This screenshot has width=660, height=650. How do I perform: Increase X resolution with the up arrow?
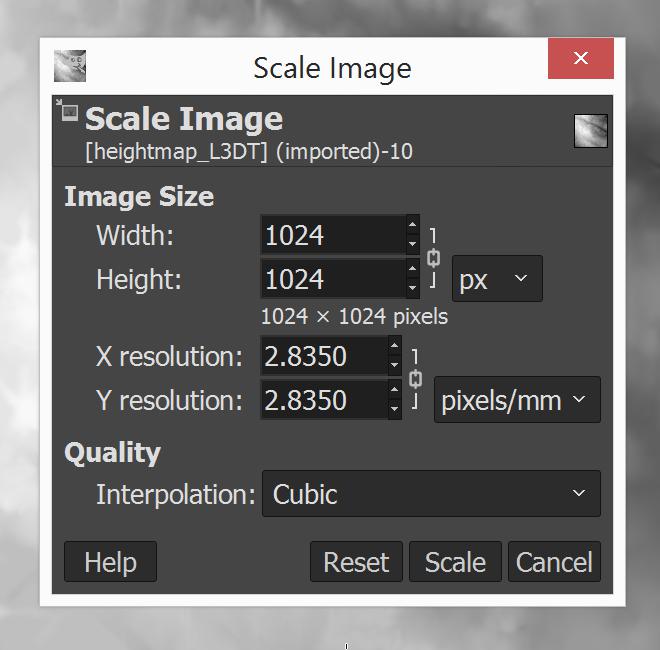(394, 346)
